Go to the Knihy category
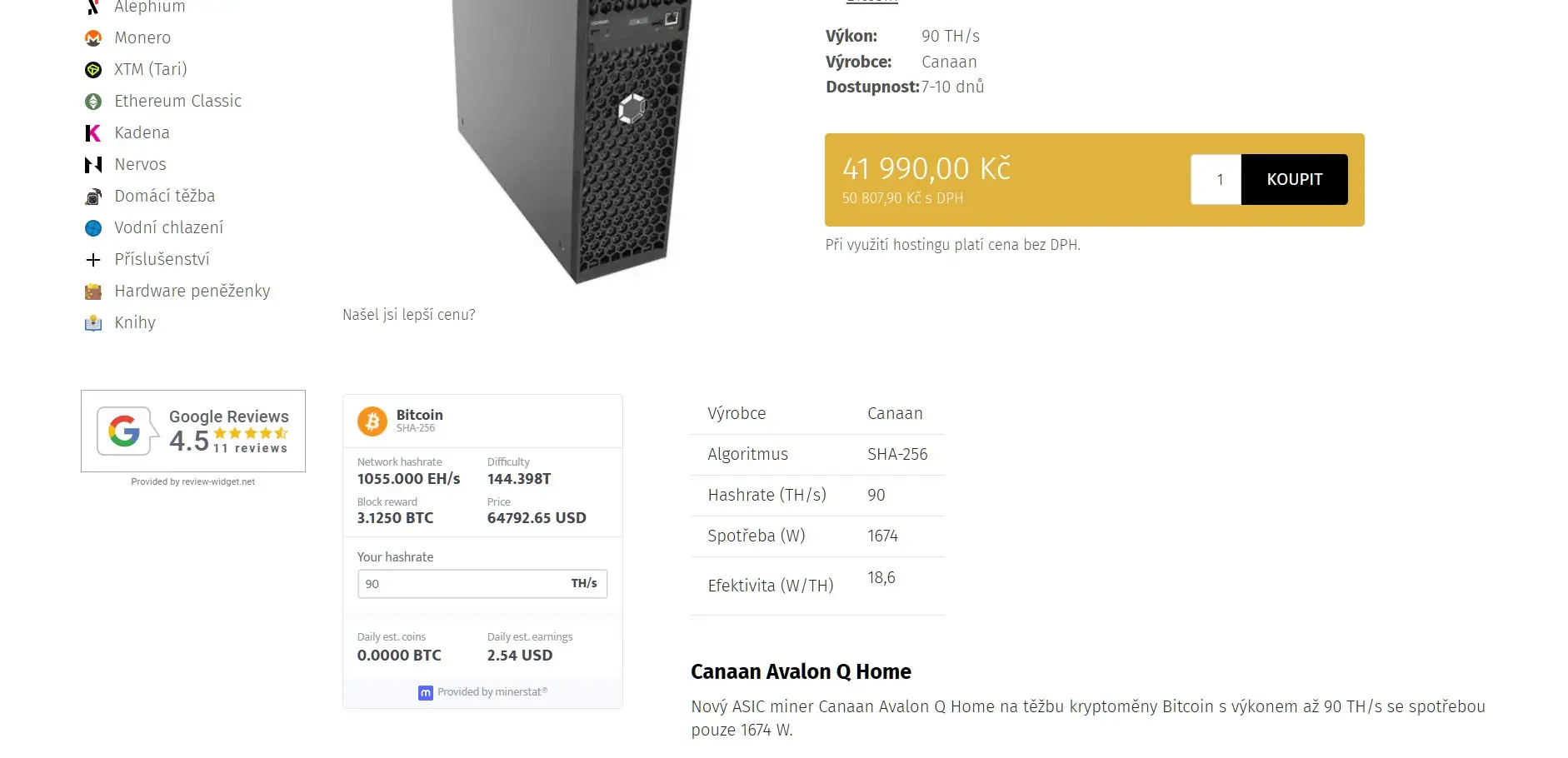Viewport: 1568px width, 758px height. pyautogui.click(x=135, y=323)
